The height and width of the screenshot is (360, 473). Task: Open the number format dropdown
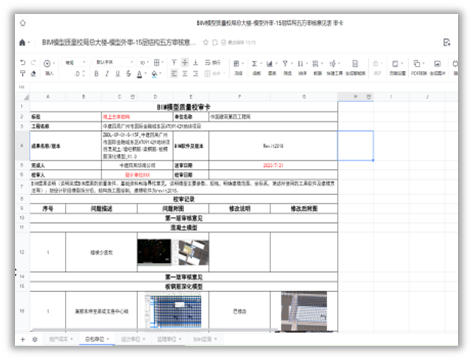tap(75, 63)
